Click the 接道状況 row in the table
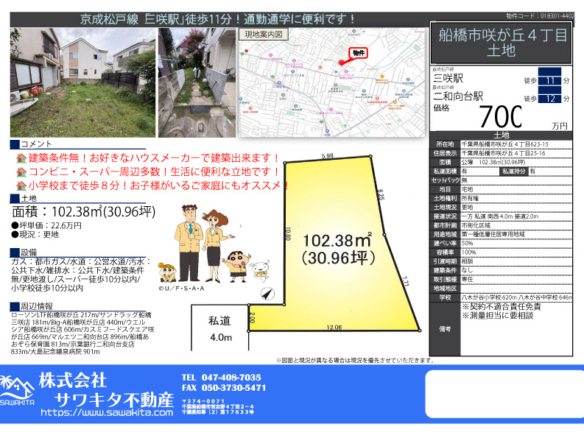 pyautogui.click(x=501, y=216)
